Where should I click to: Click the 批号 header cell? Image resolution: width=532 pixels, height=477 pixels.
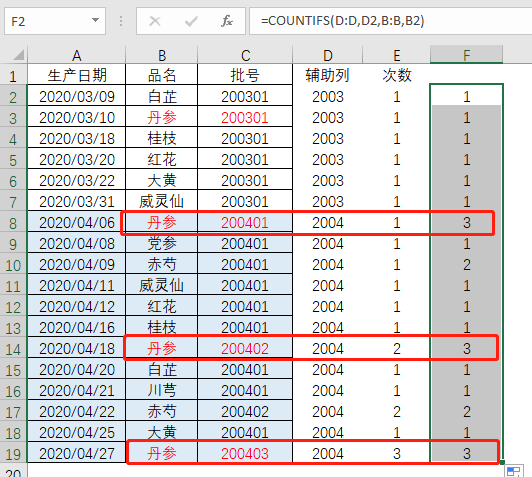(x=245, y=75)
